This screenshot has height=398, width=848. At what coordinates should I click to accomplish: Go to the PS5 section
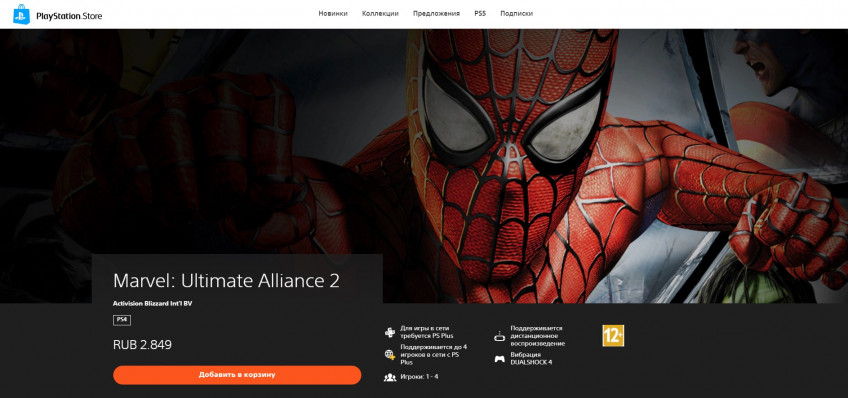tap(480, 14)
